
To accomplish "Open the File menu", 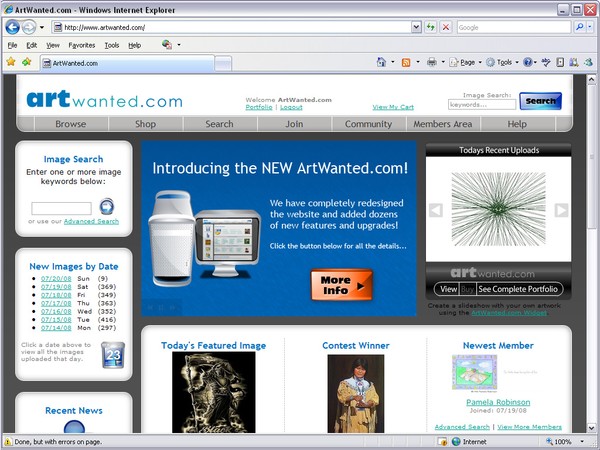I will click(x=12, y=45).
